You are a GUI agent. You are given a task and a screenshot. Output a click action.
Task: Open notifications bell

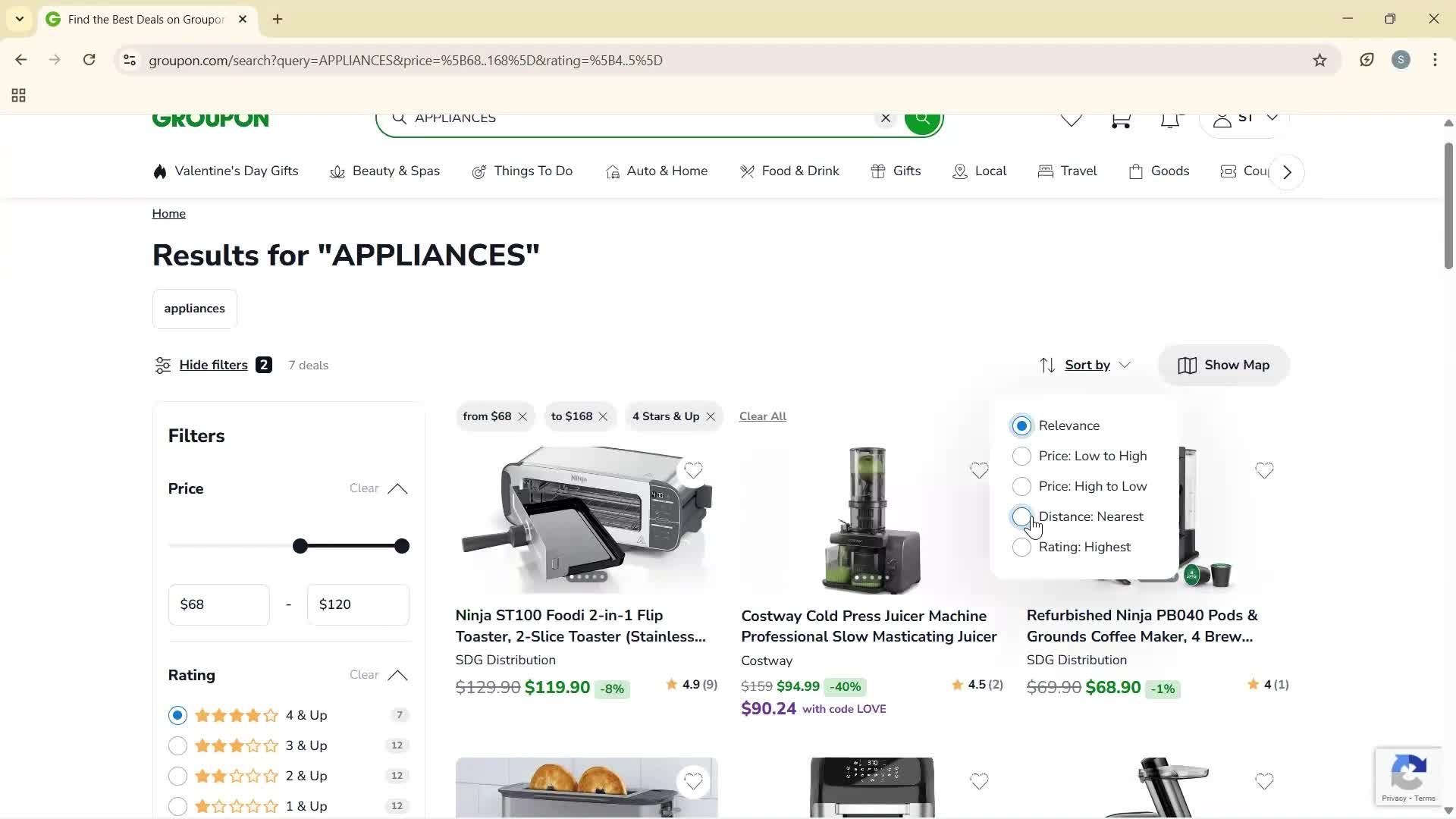coord(1170,119)
